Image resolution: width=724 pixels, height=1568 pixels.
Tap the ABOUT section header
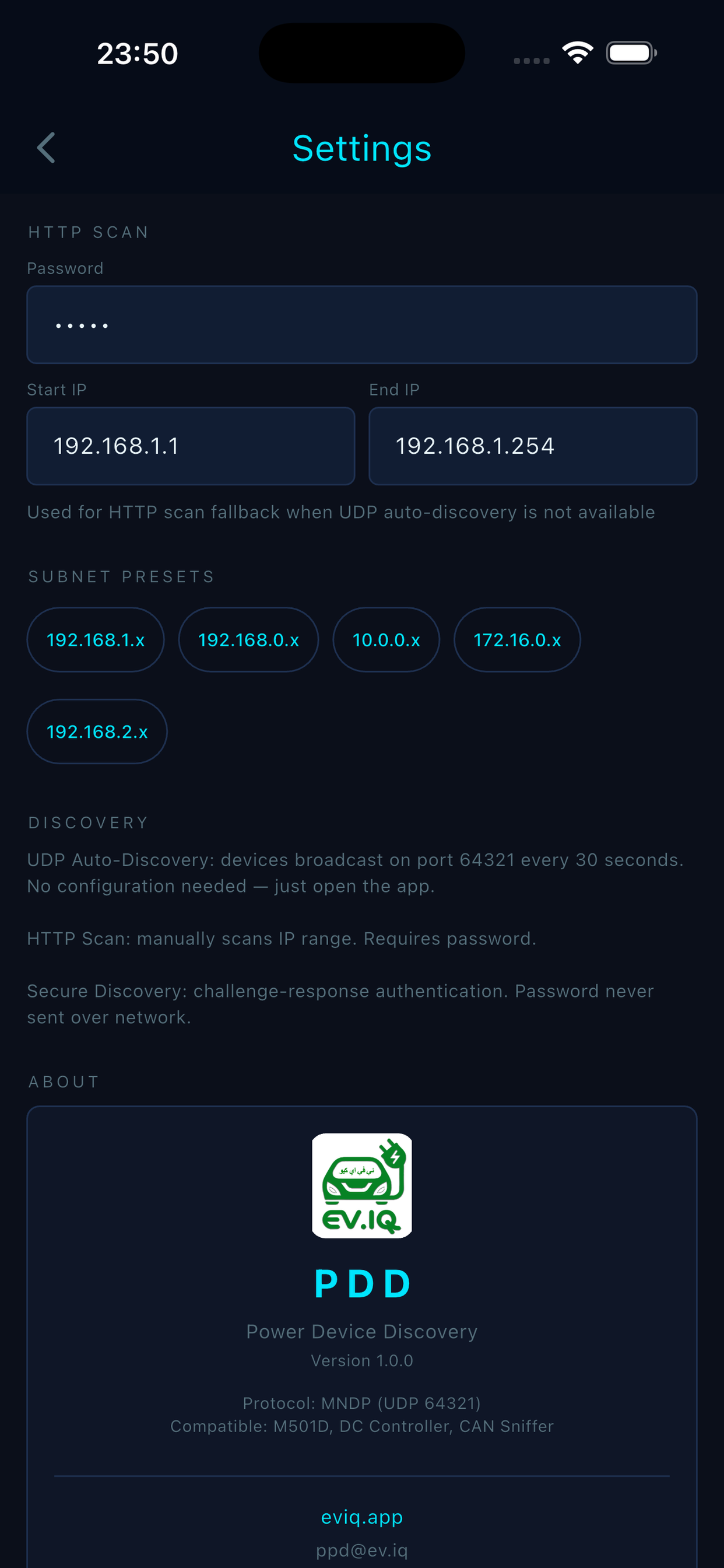pos(64,1081)
